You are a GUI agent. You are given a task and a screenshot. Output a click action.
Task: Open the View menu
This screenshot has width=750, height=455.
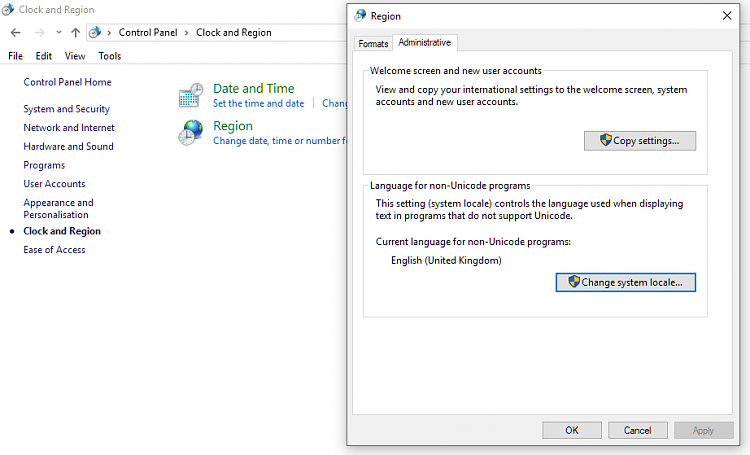(75, 56)
